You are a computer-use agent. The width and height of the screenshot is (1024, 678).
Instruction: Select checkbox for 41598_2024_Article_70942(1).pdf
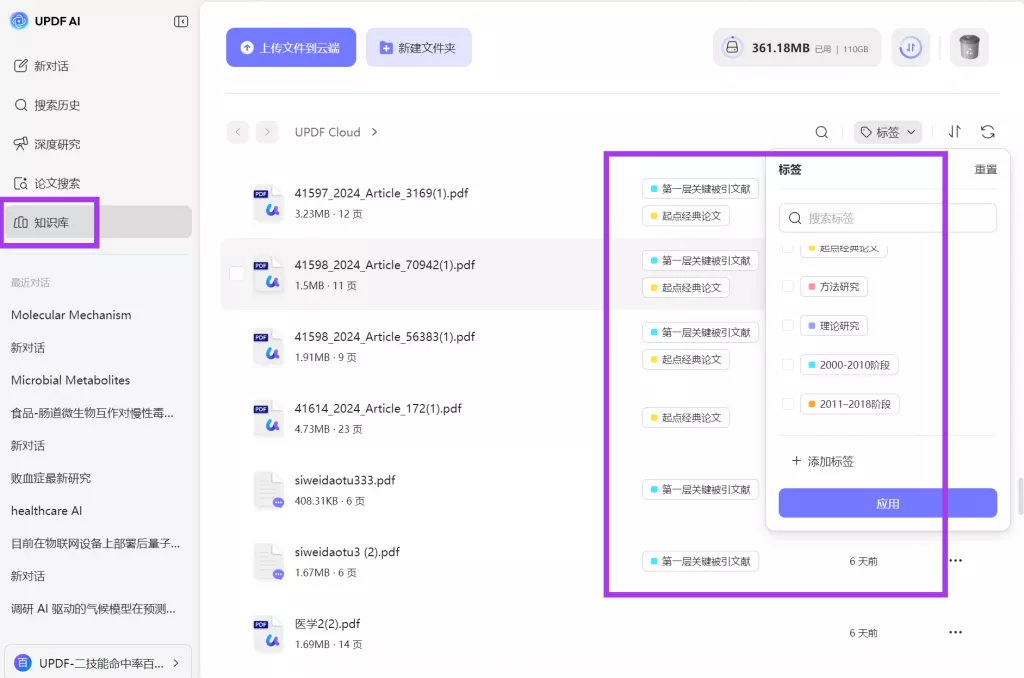[237, 273]
